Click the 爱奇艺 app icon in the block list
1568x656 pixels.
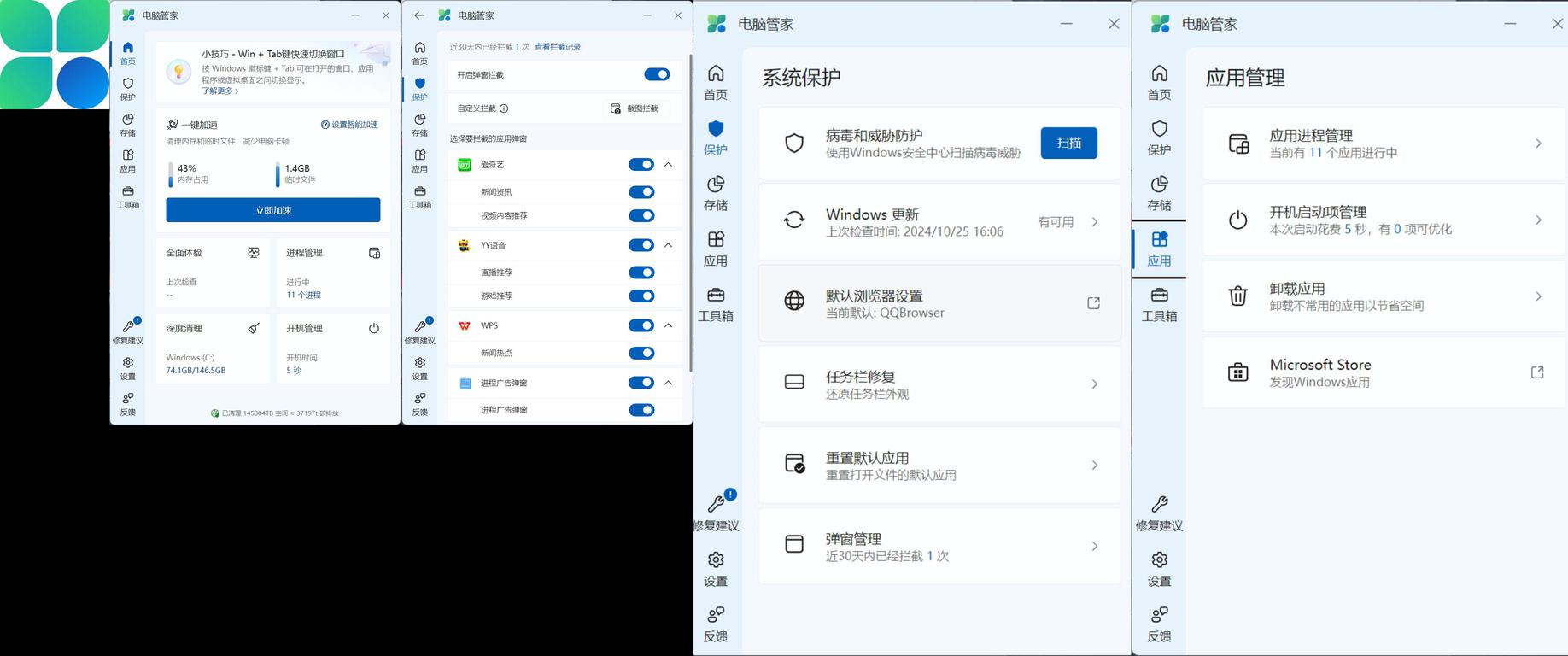coord(465,165)
